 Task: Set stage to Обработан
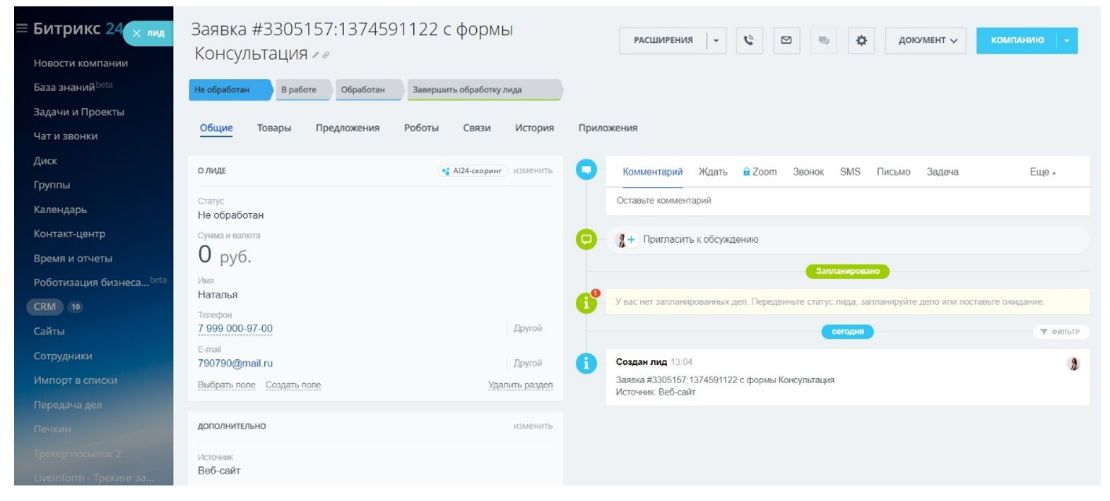coord(367,90)
